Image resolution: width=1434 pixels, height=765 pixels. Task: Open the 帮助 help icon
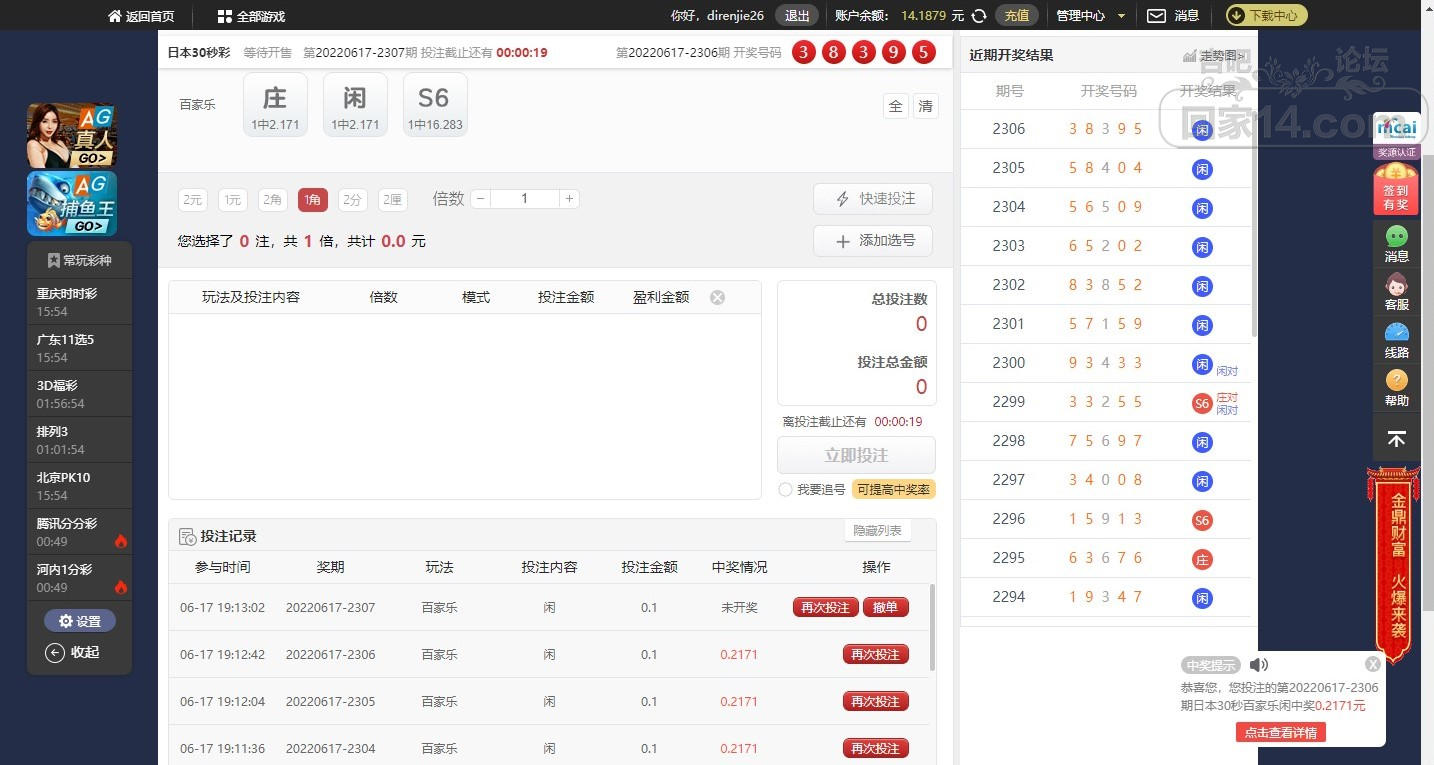1396,388
